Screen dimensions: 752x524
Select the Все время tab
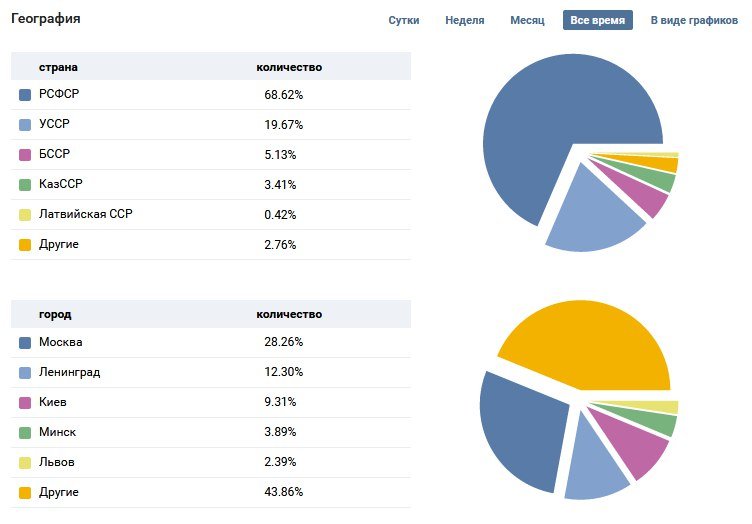tap(598, 20)
